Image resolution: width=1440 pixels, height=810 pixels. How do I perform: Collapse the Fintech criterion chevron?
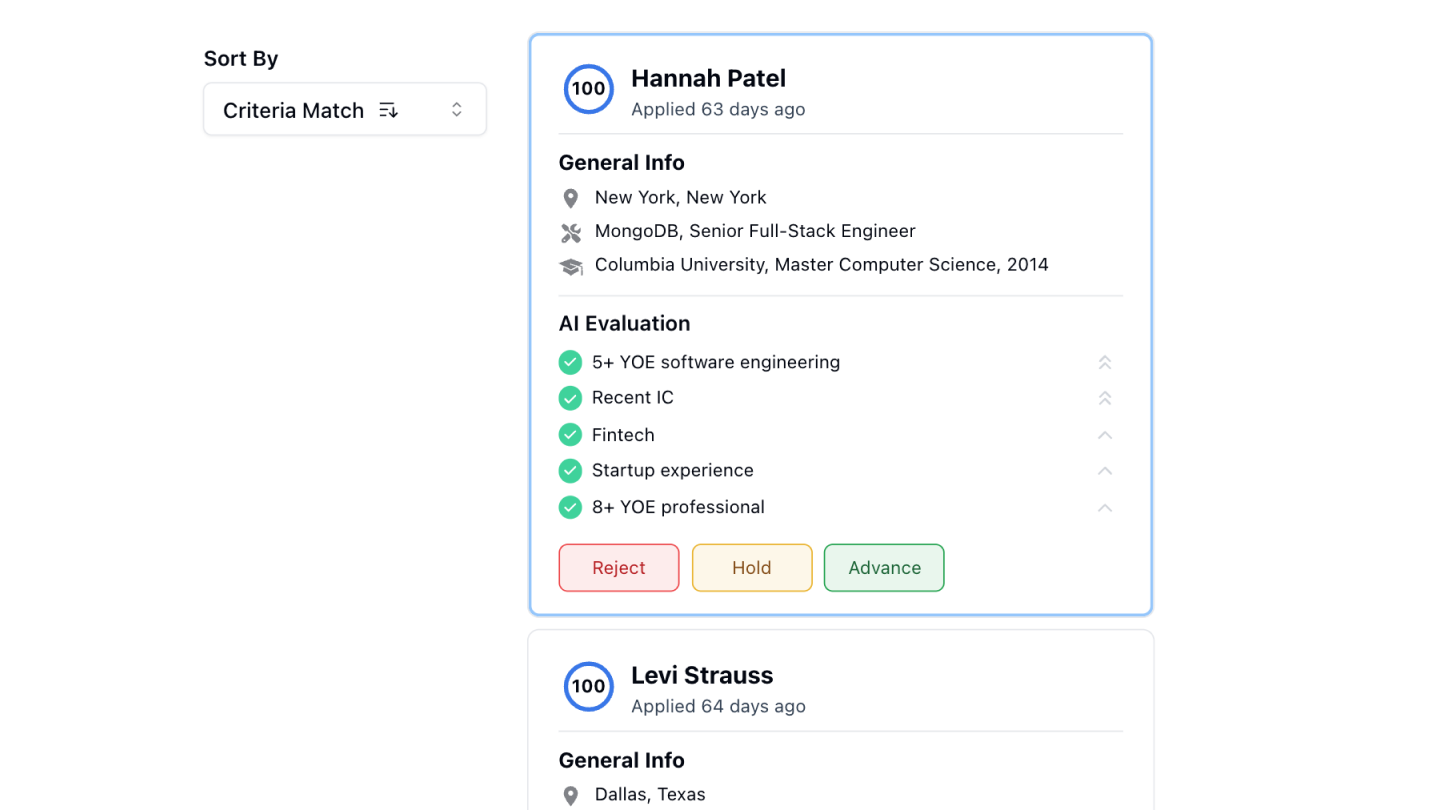[x=1104, y=435]
